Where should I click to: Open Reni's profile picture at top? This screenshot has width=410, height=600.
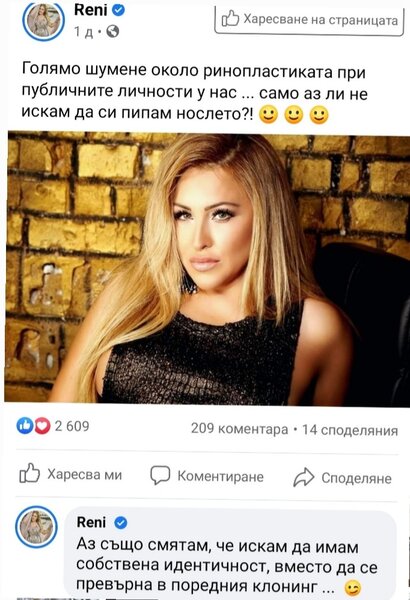(x=43, y=20)
